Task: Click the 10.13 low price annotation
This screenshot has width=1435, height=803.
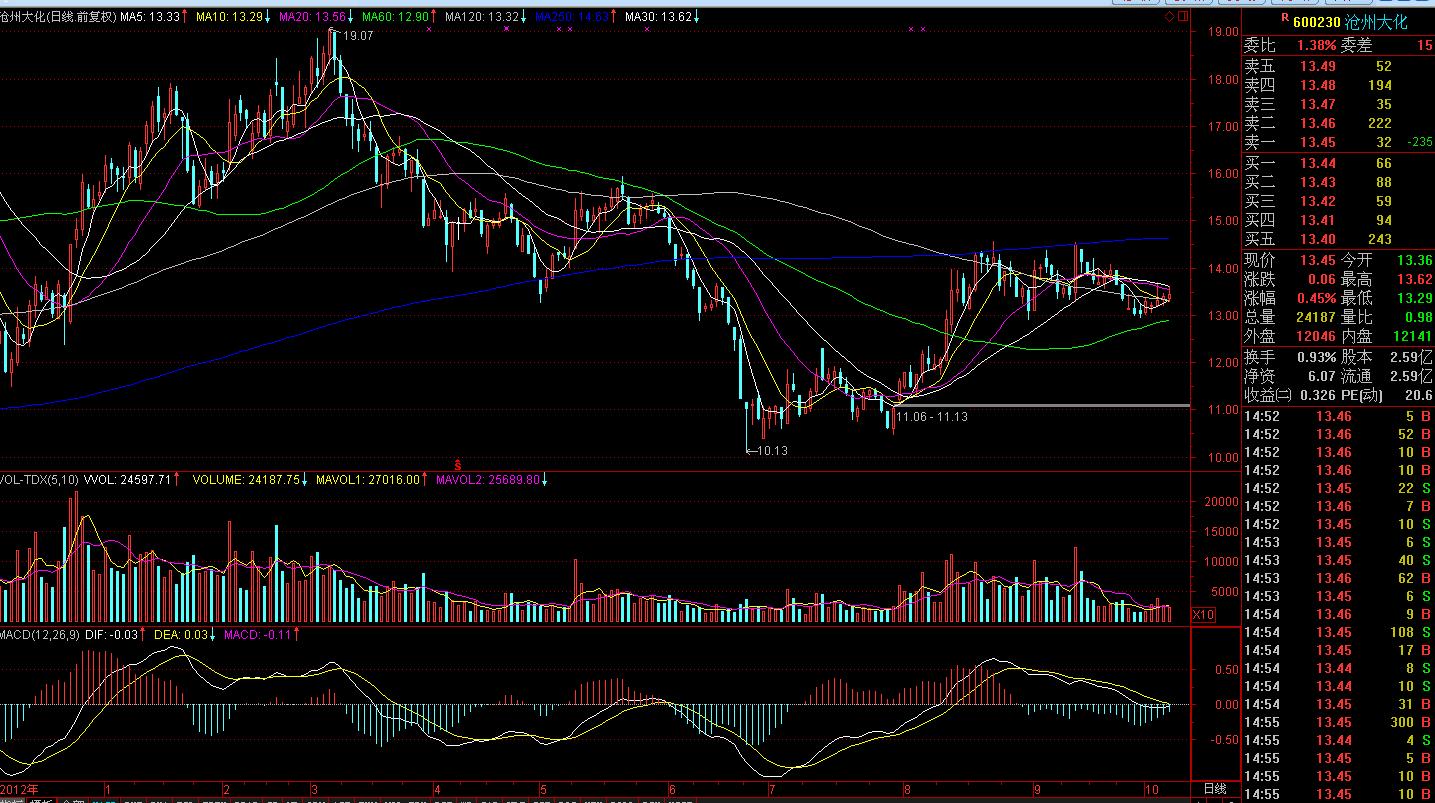Action: tap(772, 451)
